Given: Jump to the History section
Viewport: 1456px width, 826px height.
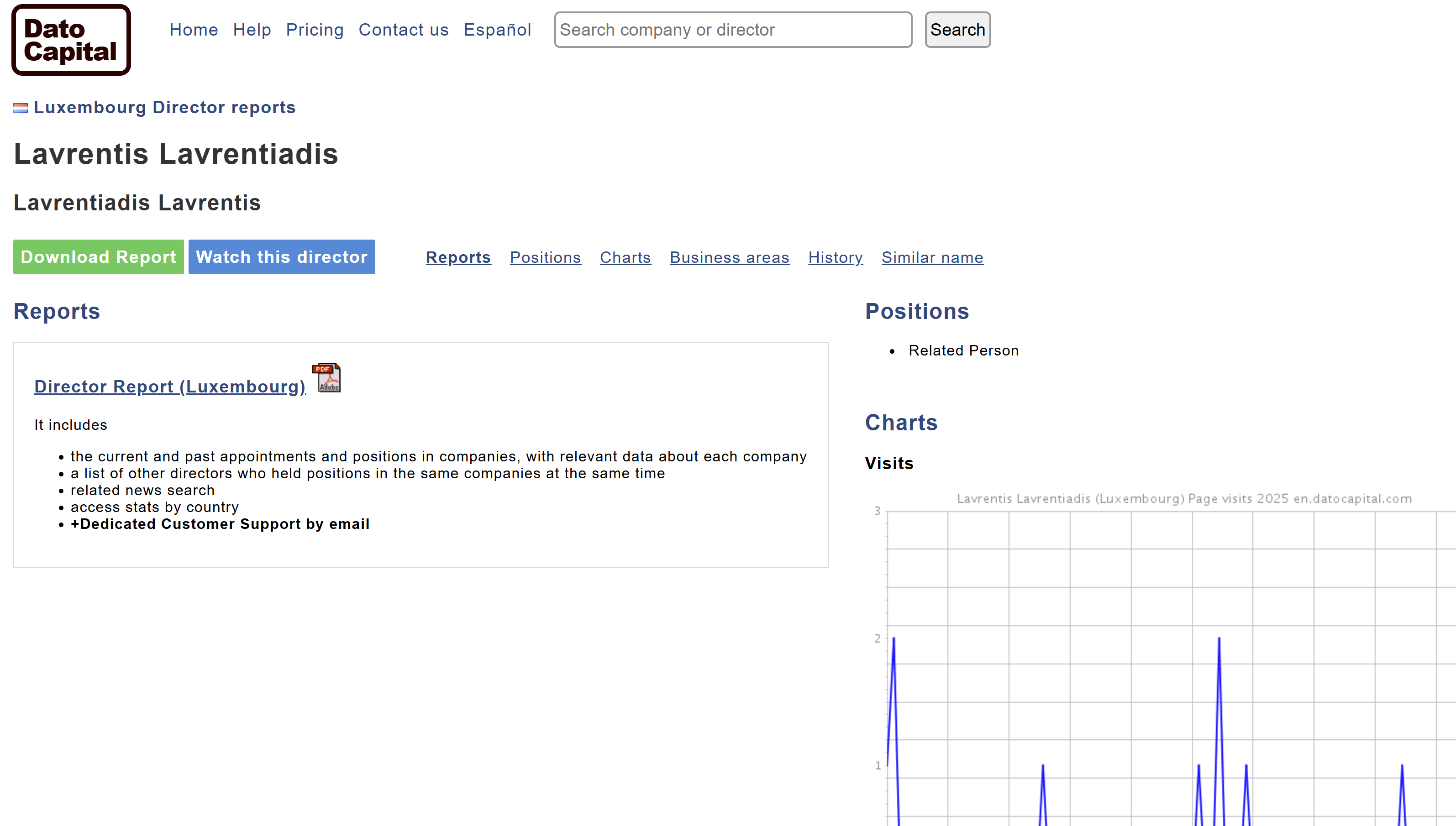Looking at the screenshot, I should click(x=835, y=257).
